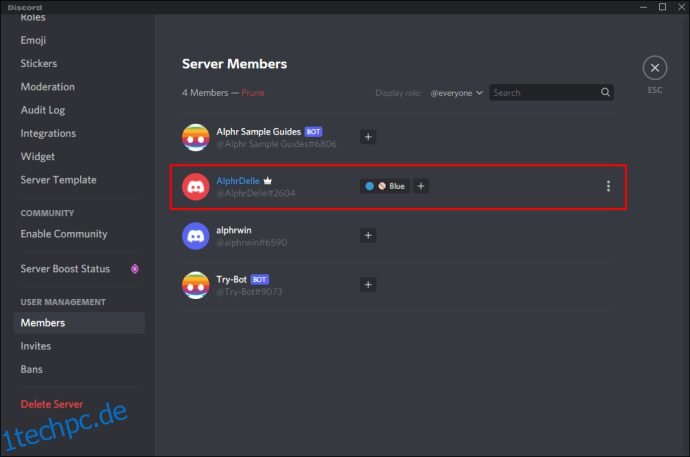Add role to Try-Bot
Image resolution: width=690 pixels, height=457 pixels.
point(368,285)
